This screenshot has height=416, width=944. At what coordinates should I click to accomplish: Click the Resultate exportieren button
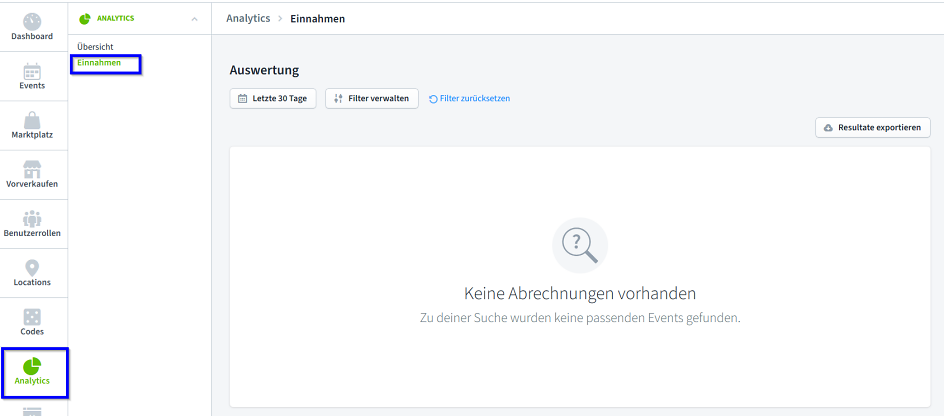pos(872,128)
